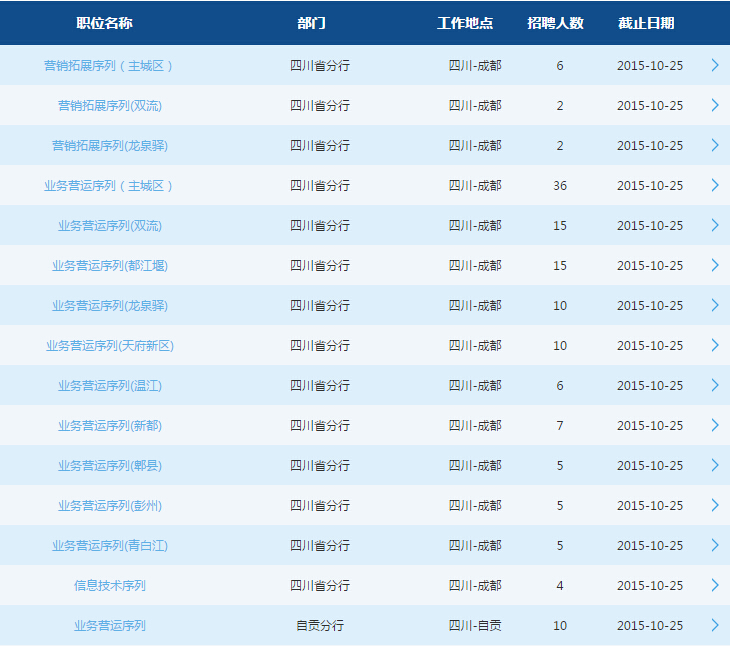
Task: Select 业务营运序列（主城区）job title
Action: 109,186
